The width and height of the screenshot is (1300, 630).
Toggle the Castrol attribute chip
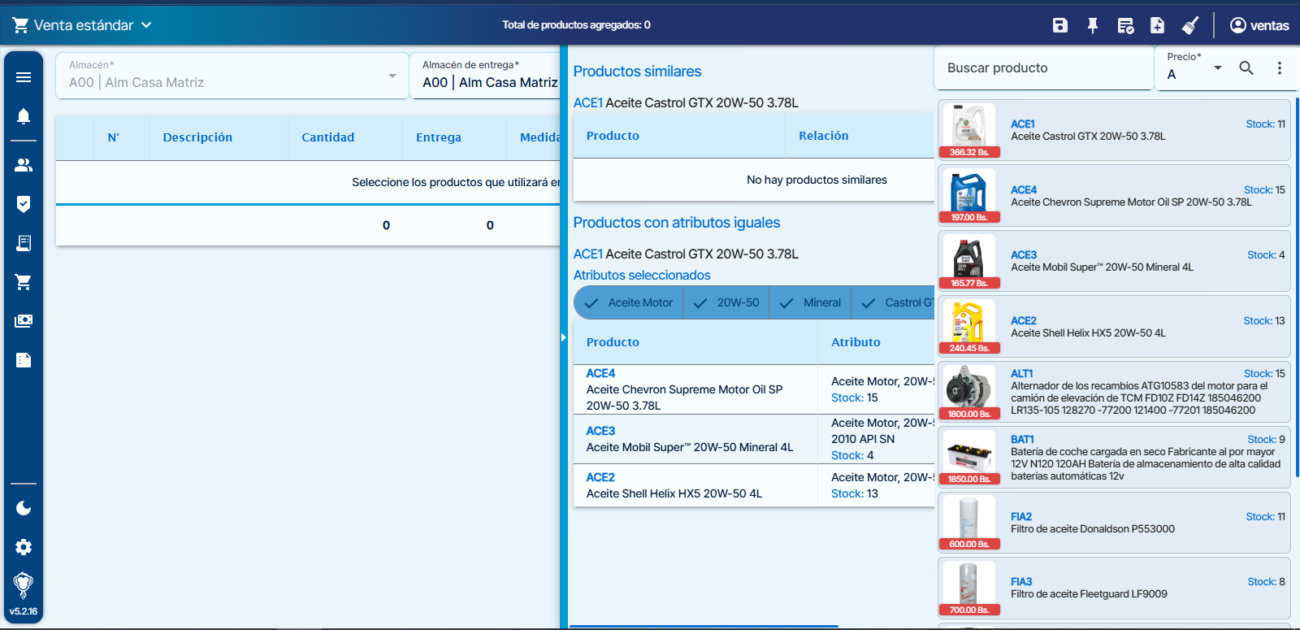[x=894, y=302]
